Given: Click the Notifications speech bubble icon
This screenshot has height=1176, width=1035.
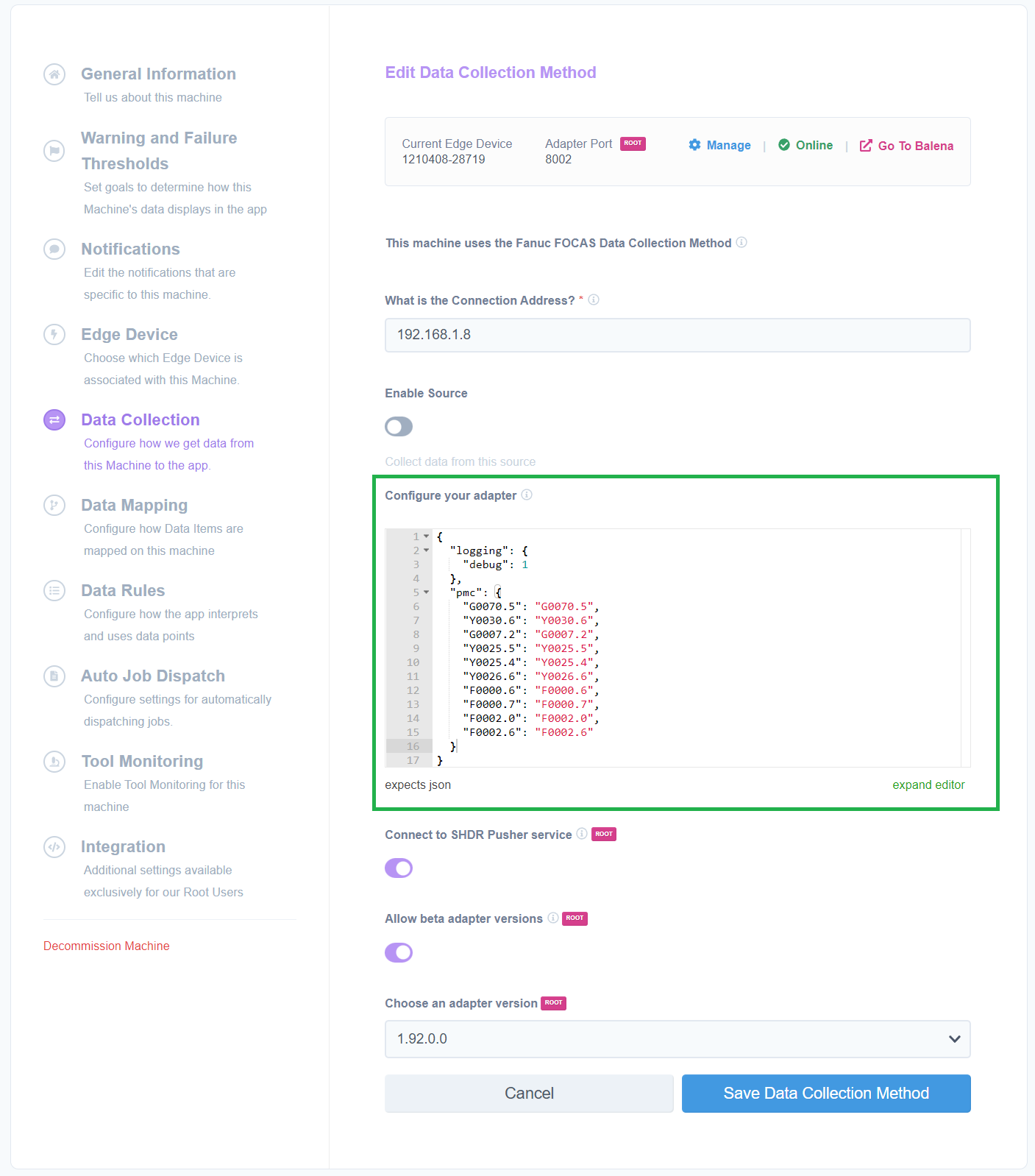Looking at the screenshot, I should [54, 249].
